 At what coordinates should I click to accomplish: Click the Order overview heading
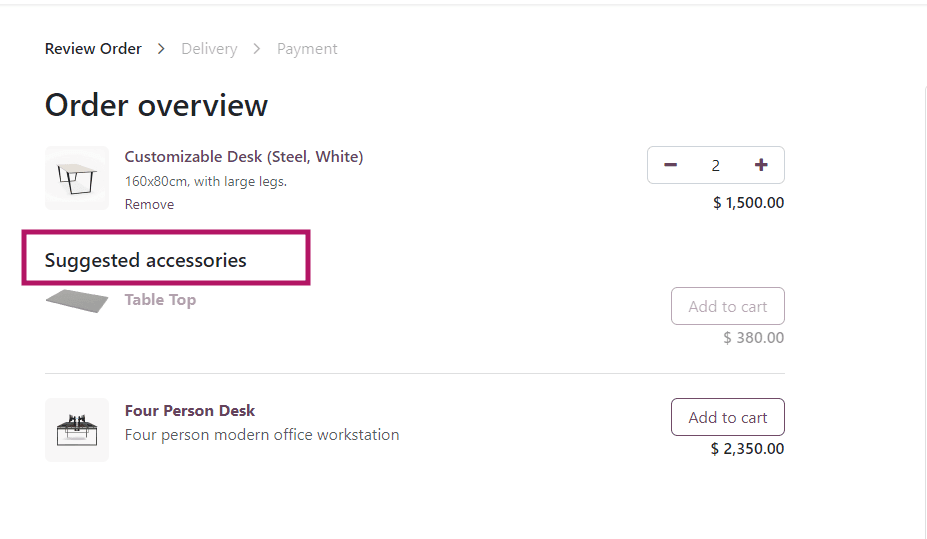(x=156, y=106)
